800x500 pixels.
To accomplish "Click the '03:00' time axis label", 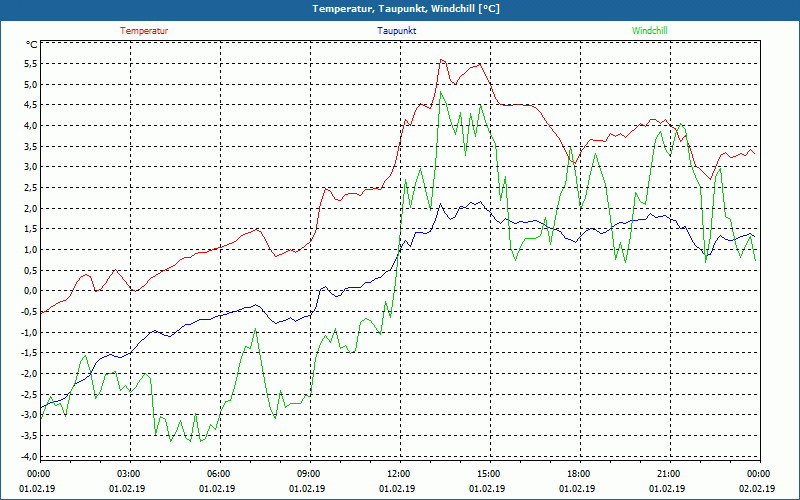I will [x=128, y=473].
